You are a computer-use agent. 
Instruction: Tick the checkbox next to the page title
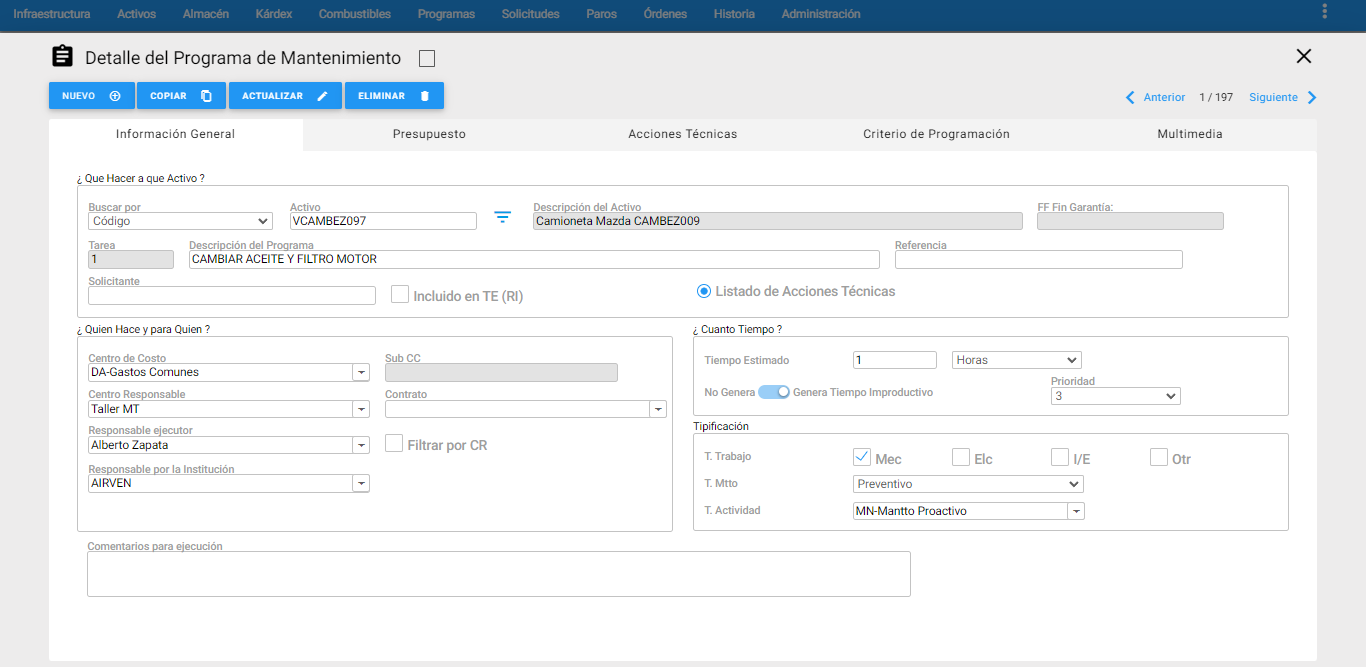[427, 59]
